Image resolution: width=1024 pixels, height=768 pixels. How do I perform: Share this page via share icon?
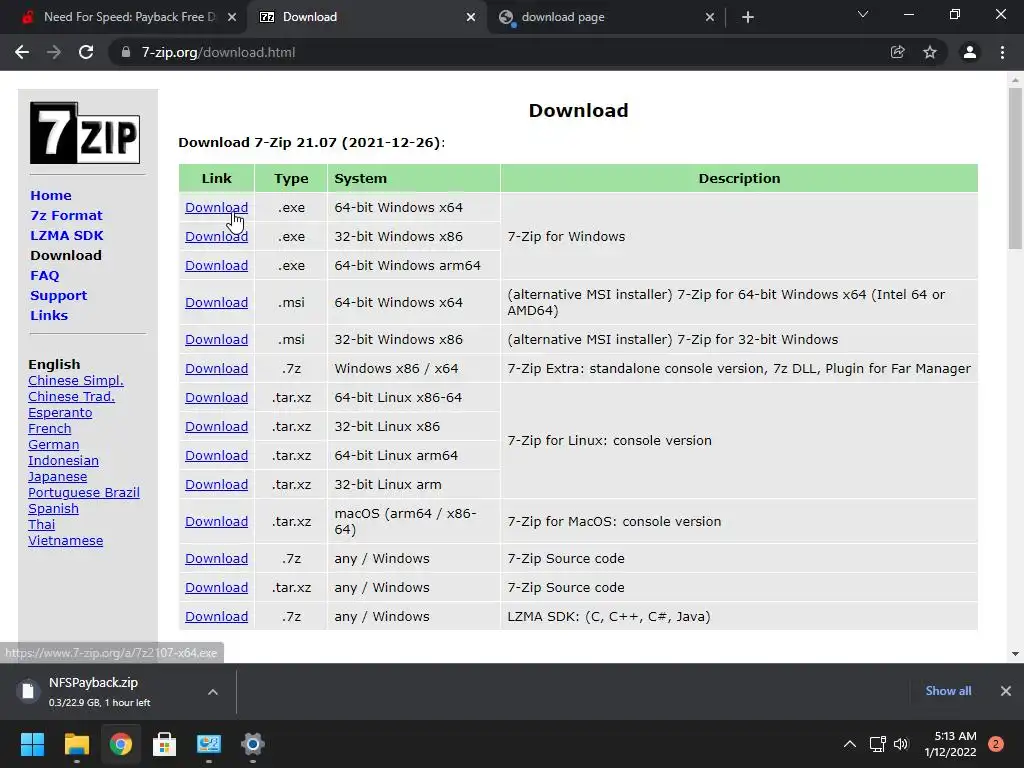pyautogui.click(x=898, y=52)
